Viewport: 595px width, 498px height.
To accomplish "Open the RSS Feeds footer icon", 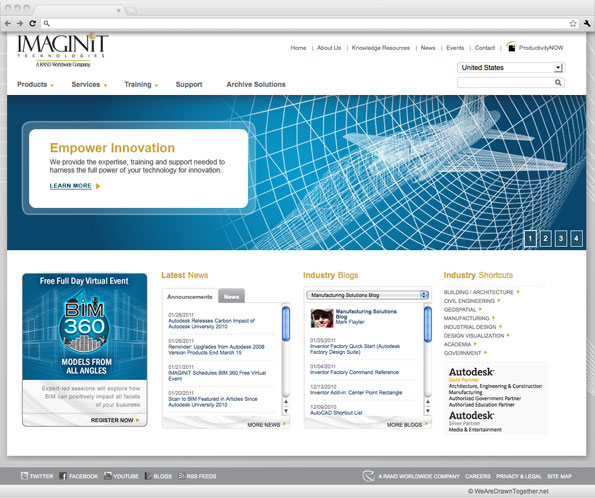I will click(x=181, y=476).
